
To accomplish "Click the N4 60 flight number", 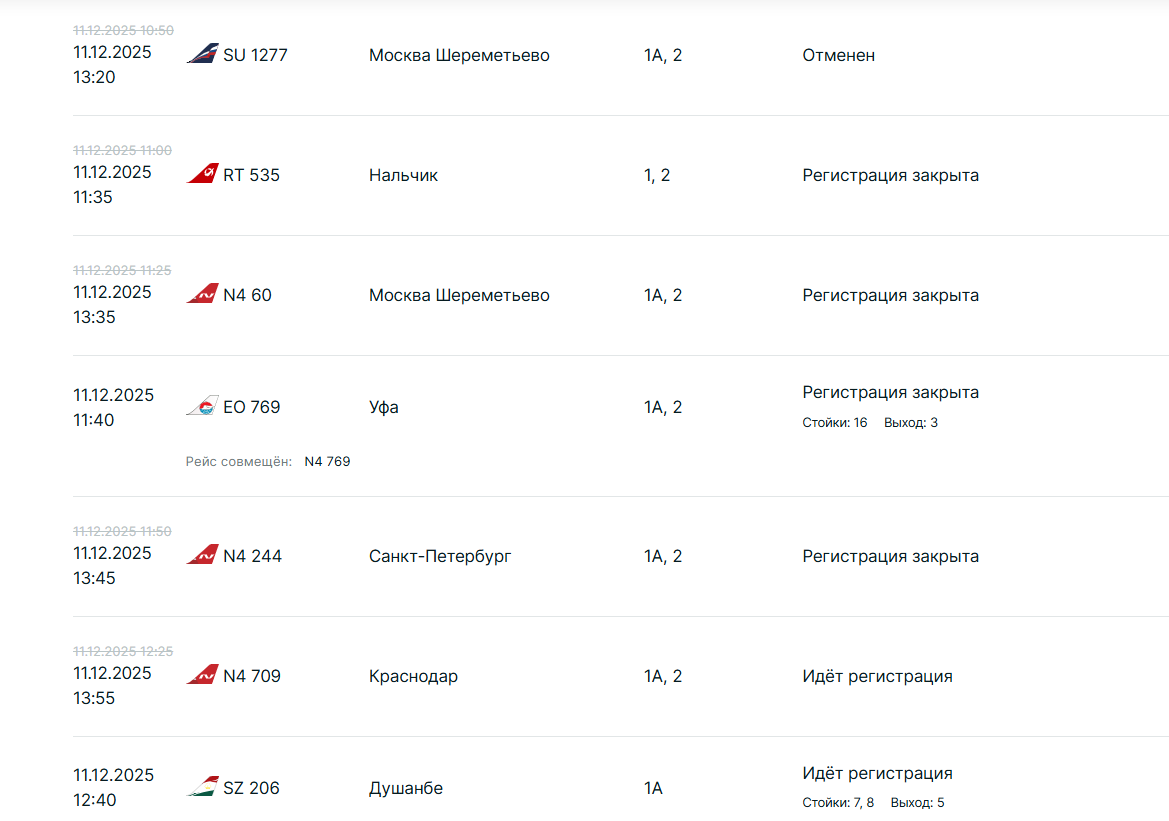I will pos(247,295).
